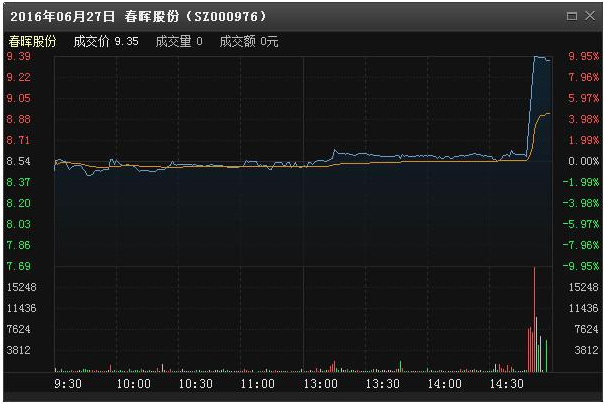Viewport: 604px width, 404px height.
Task: Click the 10:00 time axis label
Action: coord(134,384)
